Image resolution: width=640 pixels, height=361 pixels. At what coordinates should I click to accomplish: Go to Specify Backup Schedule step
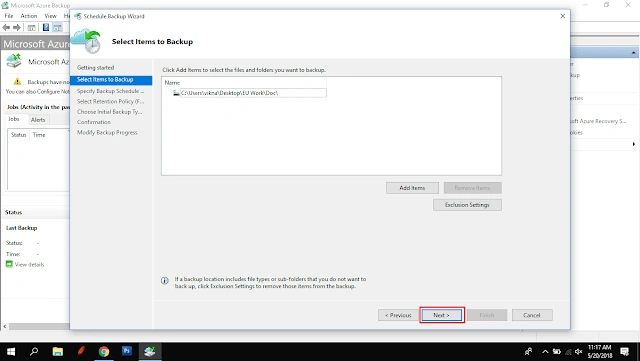(x=110, y=91)
